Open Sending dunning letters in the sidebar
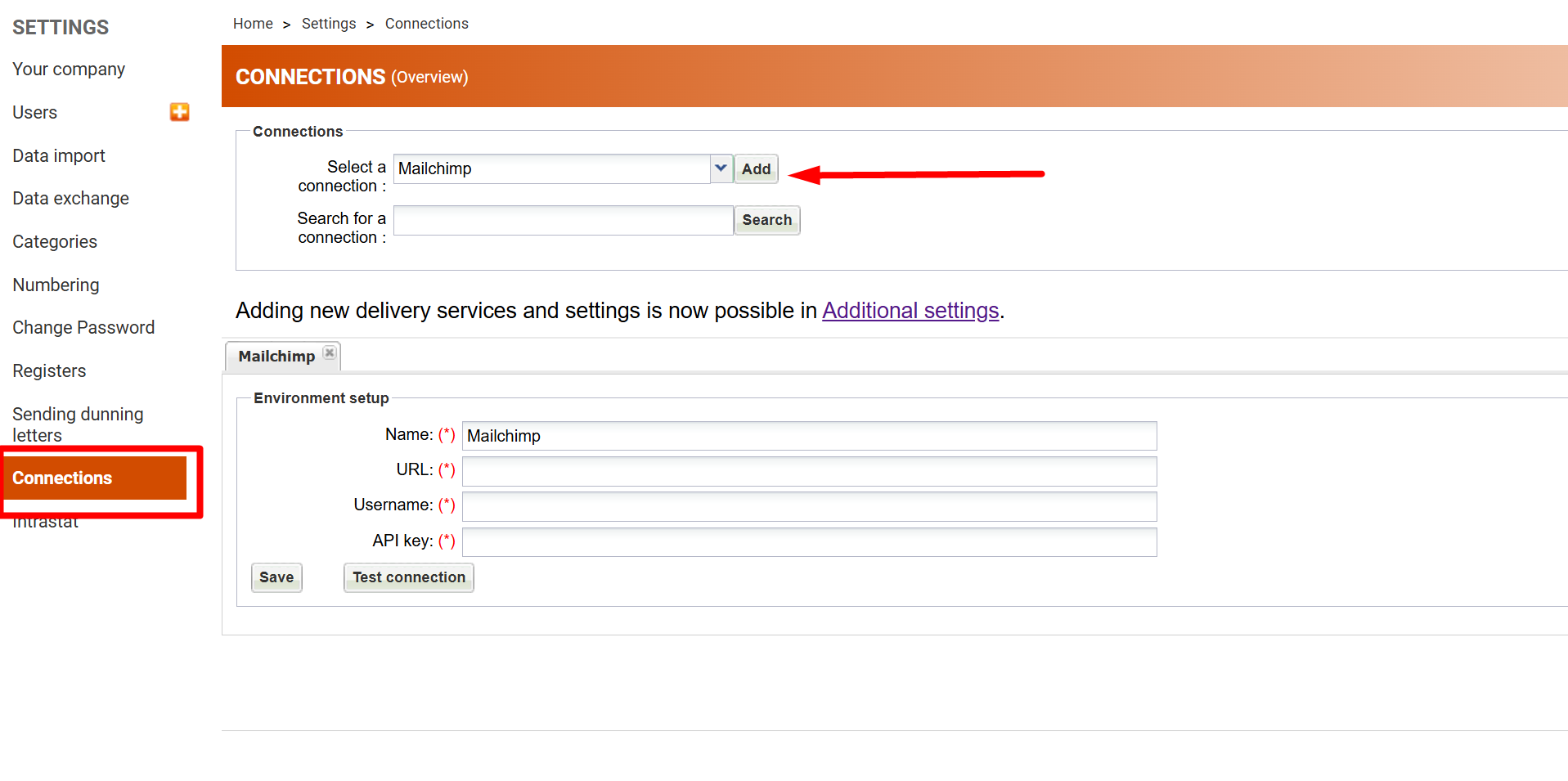Image resolution: width=1568 pixels, height=781 pixels. 78,424
